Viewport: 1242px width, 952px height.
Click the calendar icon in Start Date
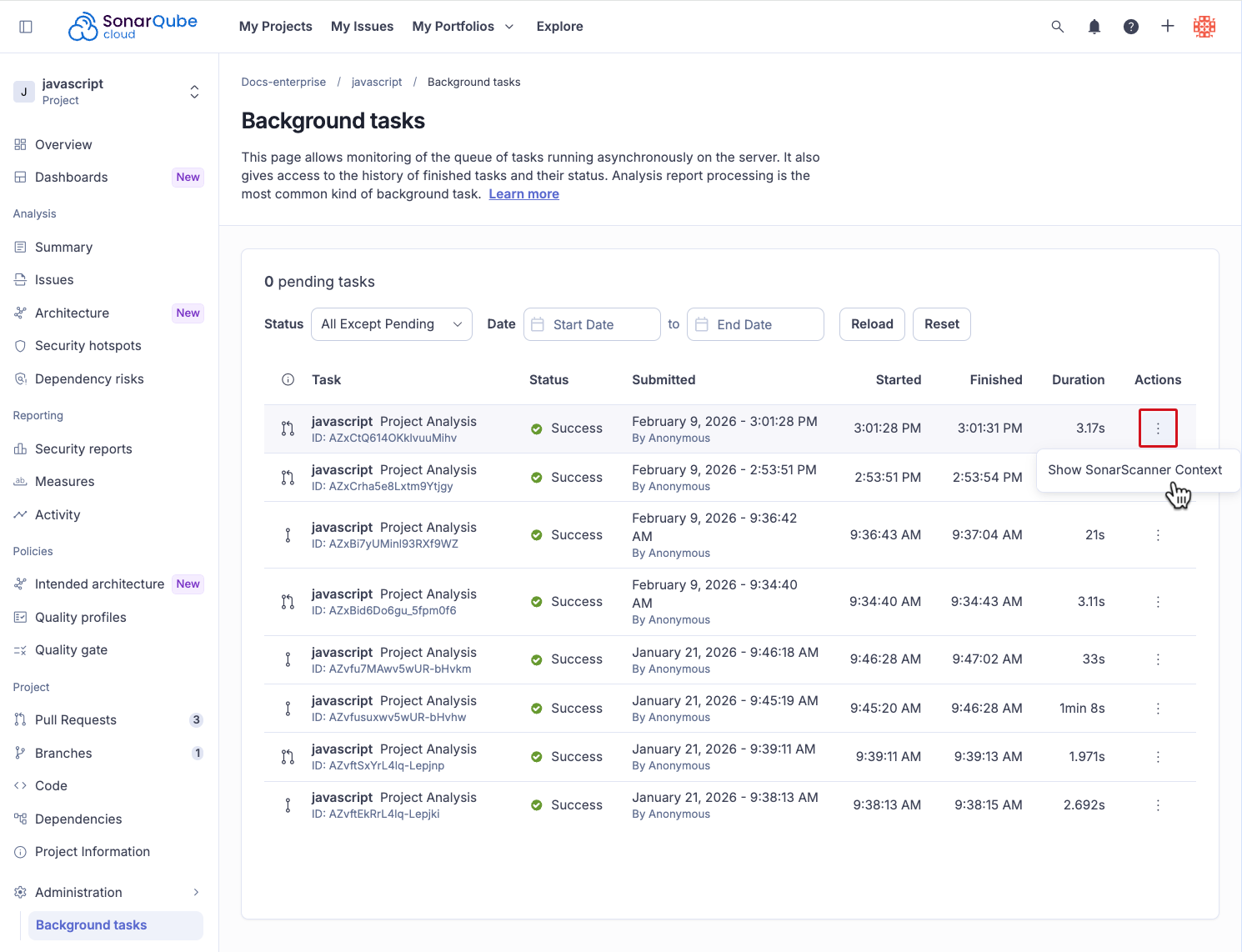coord(538,324)
